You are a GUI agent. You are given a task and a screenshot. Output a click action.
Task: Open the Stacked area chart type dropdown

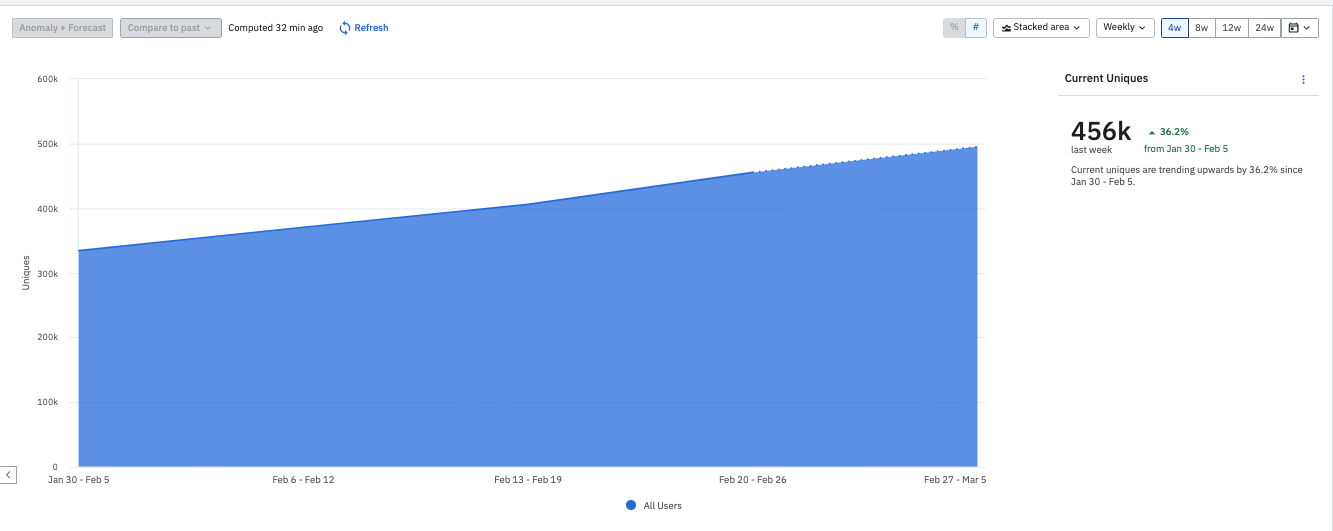(1041, 28)
